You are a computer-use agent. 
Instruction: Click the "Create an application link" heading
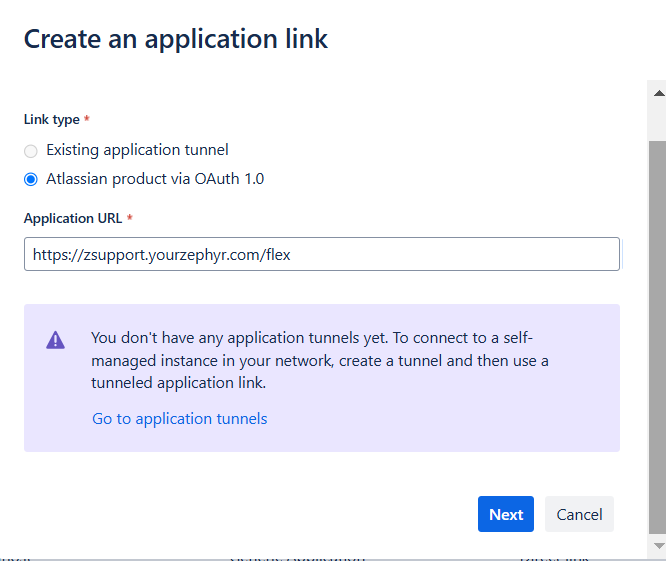(x=176, y=39)
